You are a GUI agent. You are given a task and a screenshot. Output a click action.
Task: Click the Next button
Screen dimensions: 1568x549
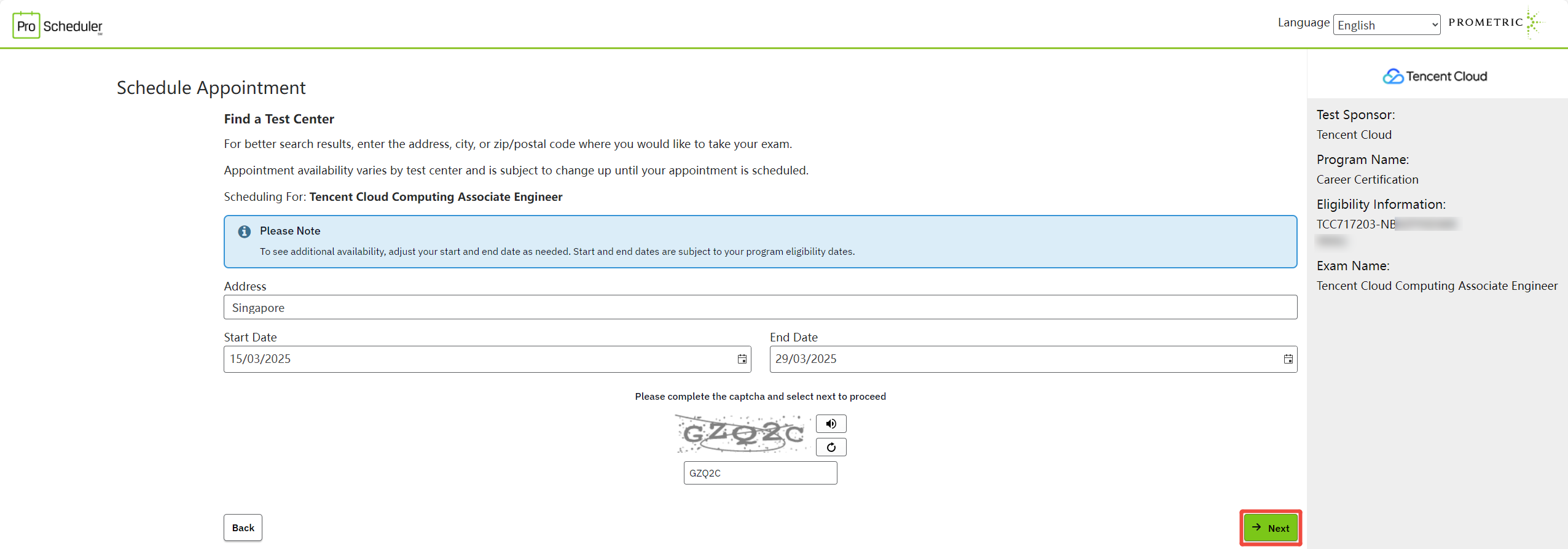click(x=1271, y=528)
